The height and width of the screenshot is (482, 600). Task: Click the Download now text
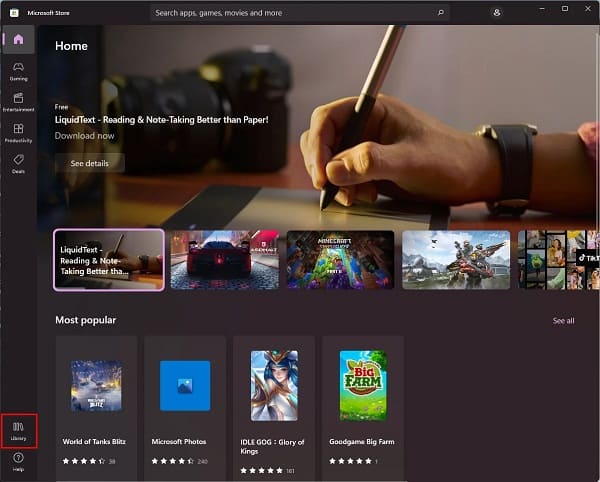pos(85,136)
